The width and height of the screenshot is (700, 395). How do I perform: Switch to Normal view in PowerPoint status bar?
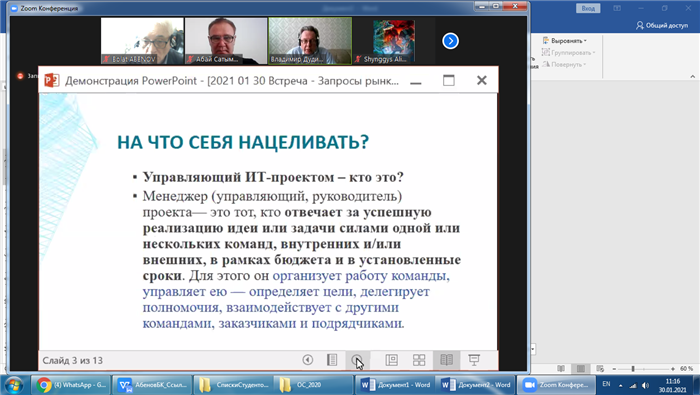tap(392, 360)
